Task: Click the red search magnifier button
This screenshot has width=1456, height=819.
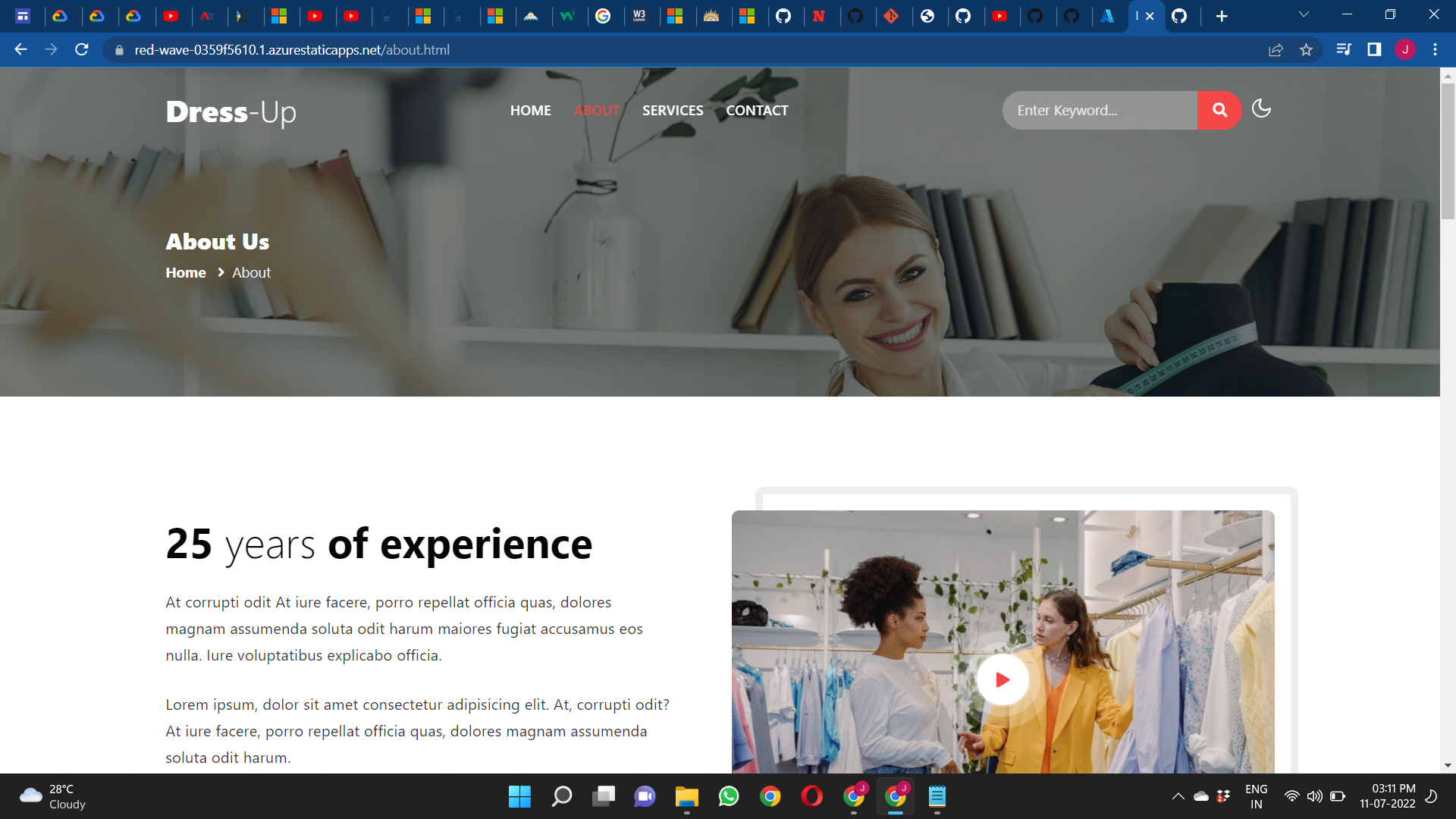Action: pos(1219,110)
